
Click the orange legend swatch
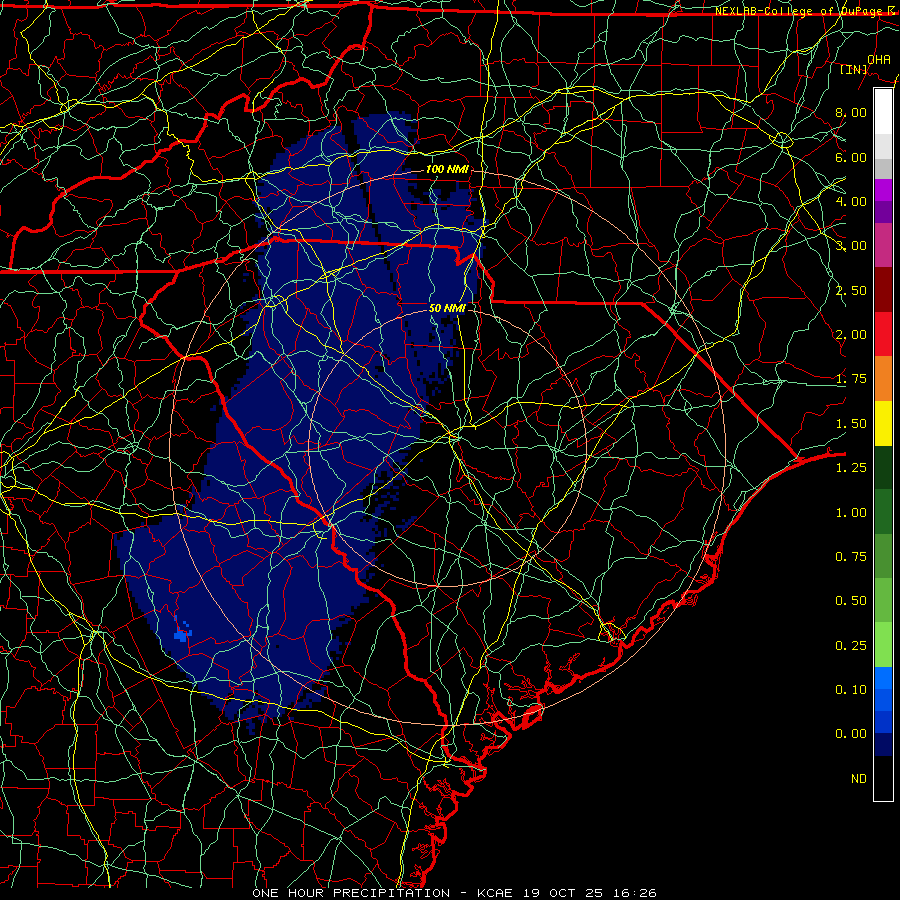click(883, 379)
